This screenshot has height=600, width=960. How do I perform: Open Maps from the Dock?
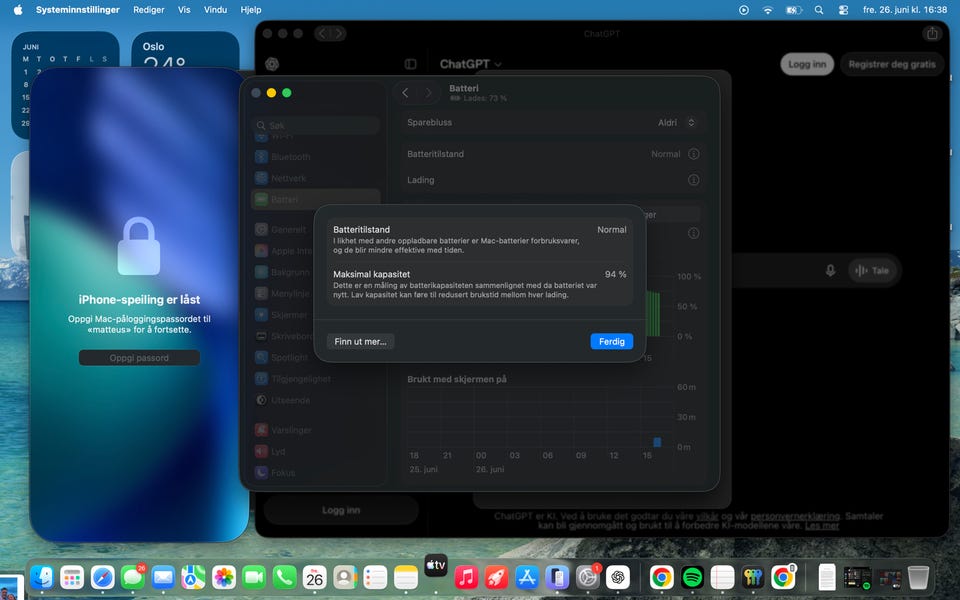tap(193, 577)
